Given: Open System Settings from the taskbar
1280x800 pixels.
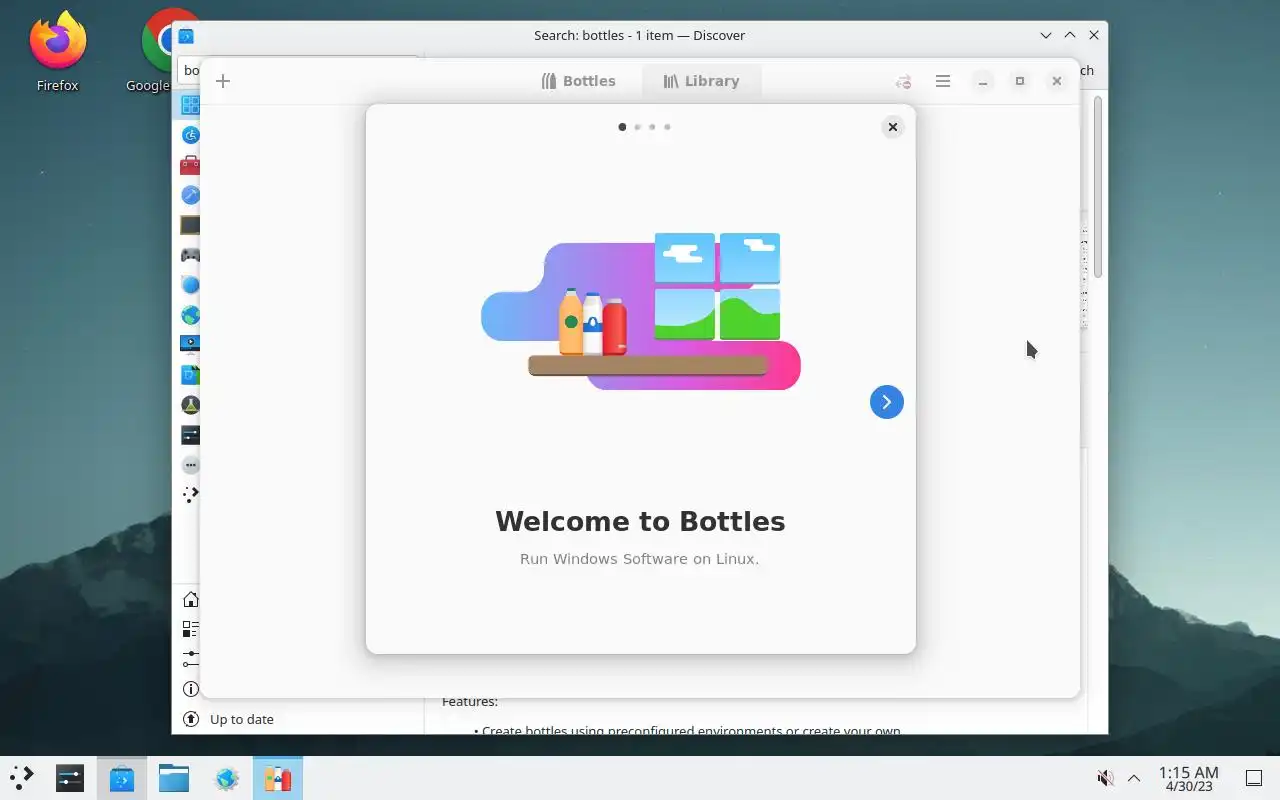Looking at the screenshot, I should point(70,778).
